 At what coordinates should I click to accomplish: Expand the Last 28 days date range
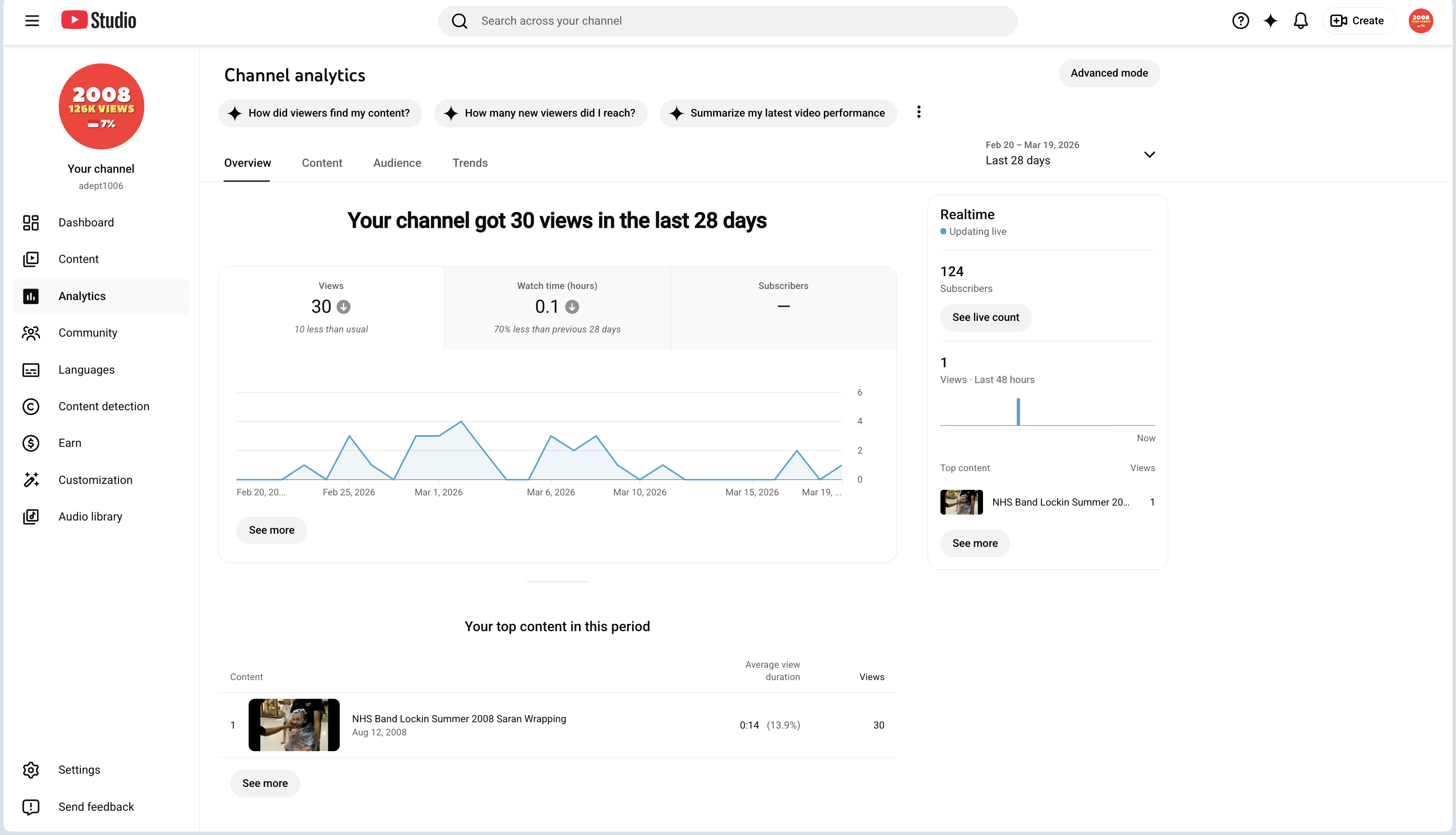[1070, 153]
